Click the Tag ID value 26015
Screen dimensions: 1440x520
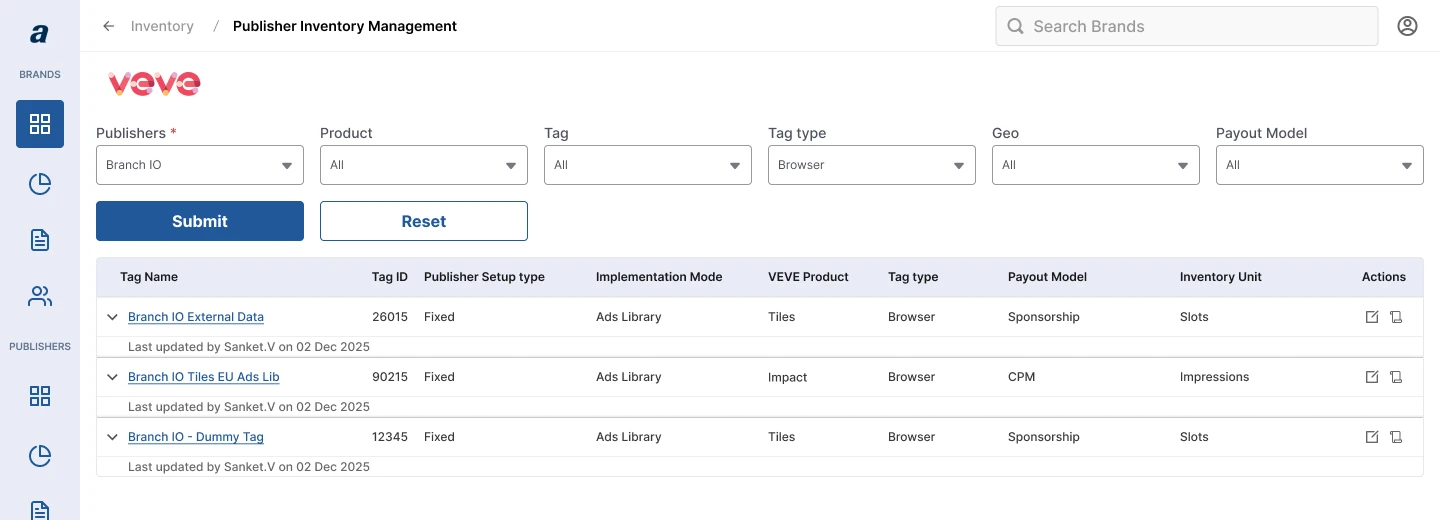[390, 317]
